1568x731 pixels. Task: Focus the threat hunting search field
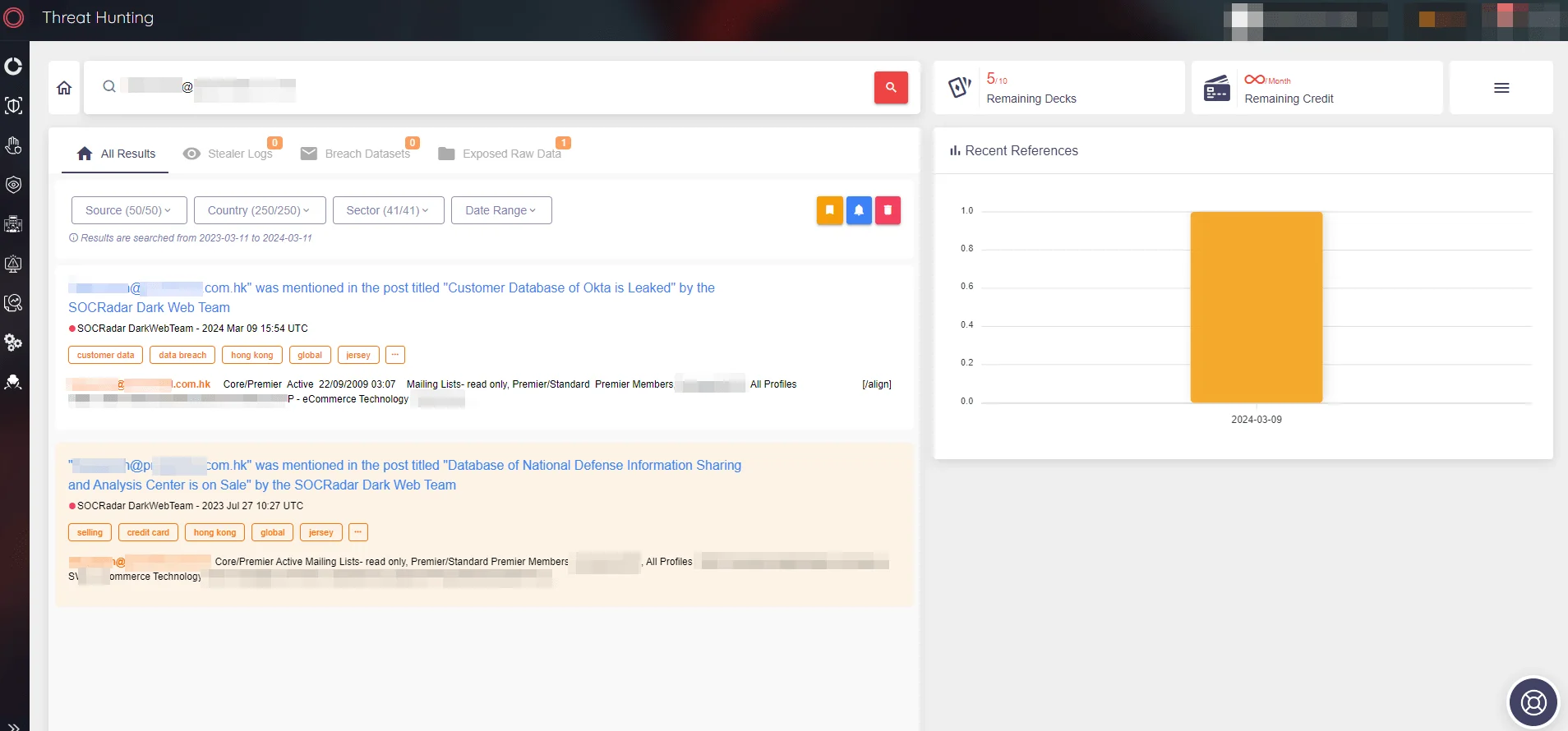[485, 87]
